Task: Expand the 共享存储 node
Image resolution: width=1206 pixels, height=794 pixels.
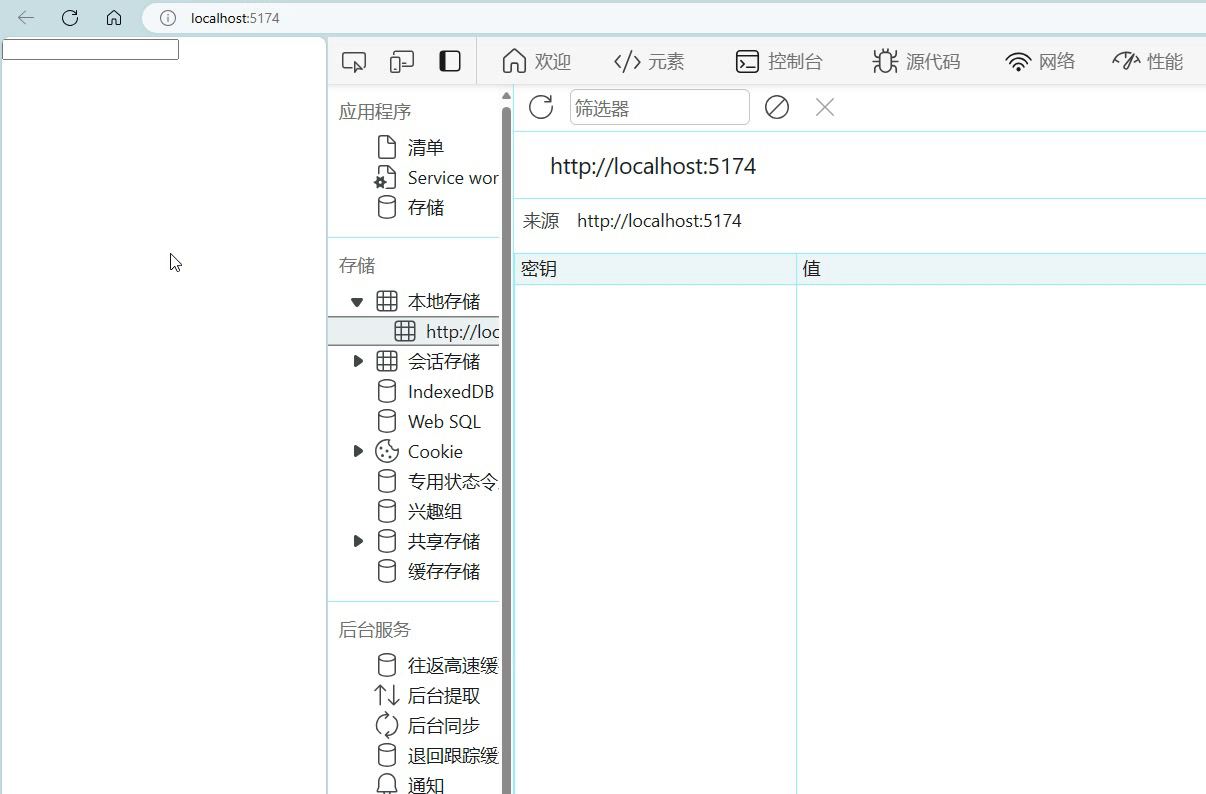Action: [357, 541]
